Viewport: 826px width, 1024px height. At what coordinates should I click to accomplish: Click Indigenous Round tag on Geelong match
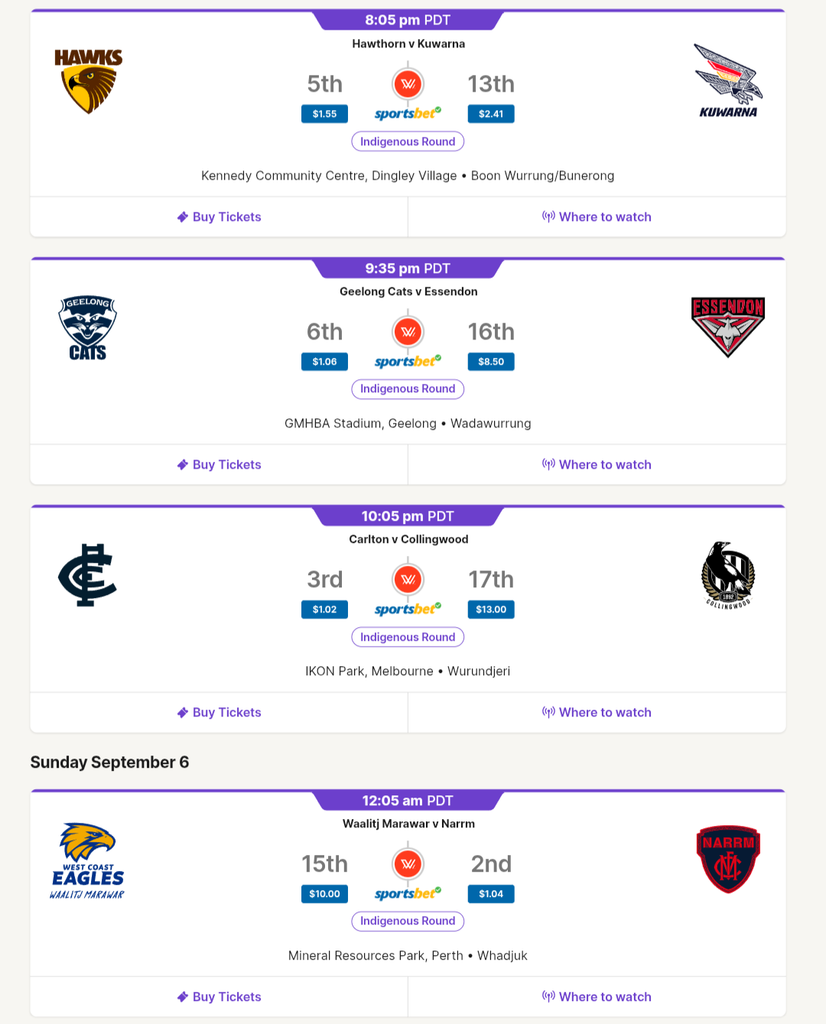[x=408, y=389]
